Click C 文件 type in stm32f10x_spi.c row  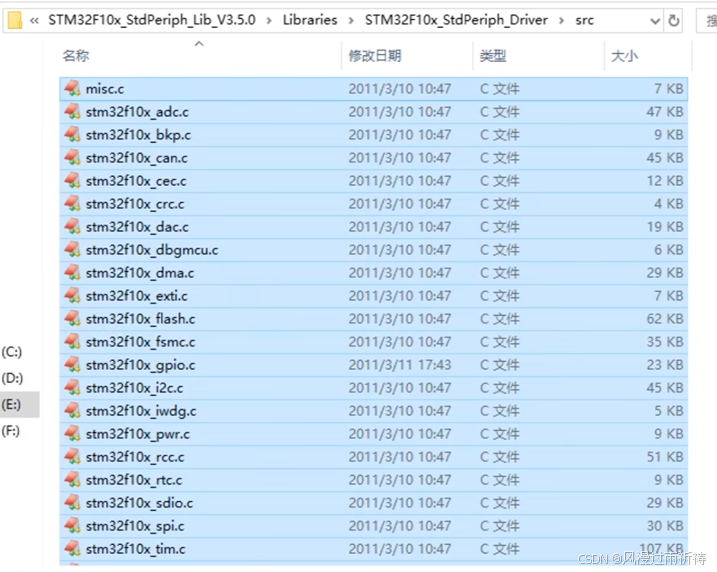[x=500, y=526]
